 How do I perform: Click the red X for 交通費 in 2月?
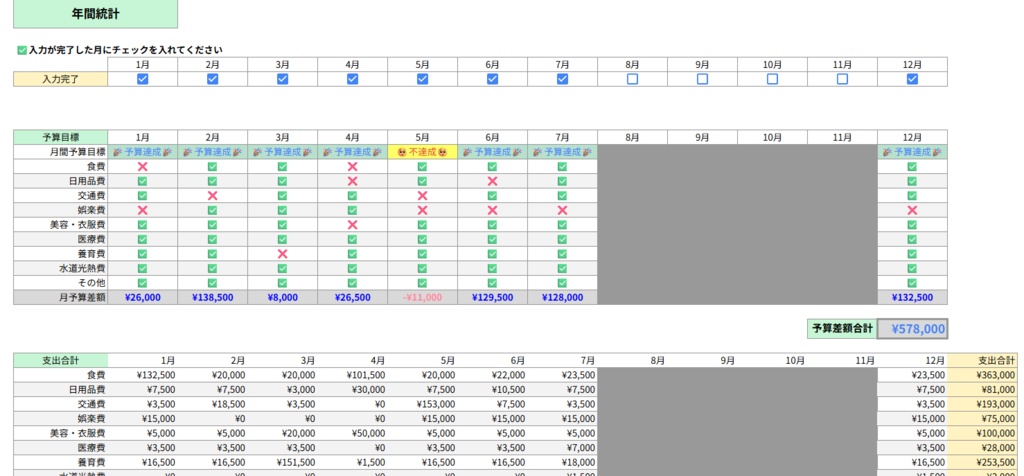212,196
